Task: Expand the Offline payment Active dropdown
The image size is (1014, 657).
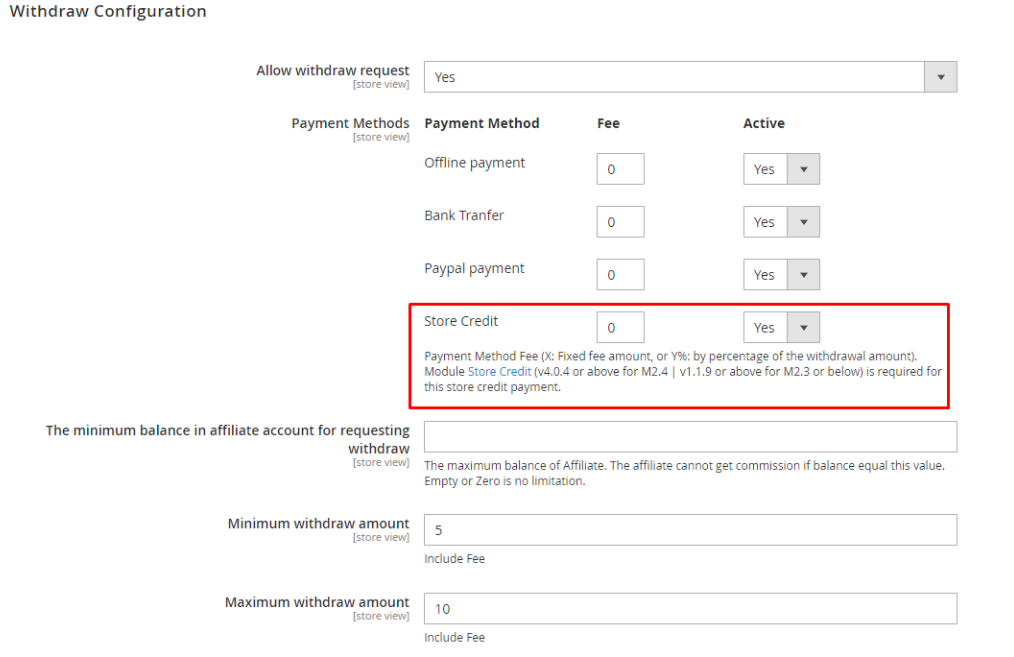Action: (x=781, y=169)
